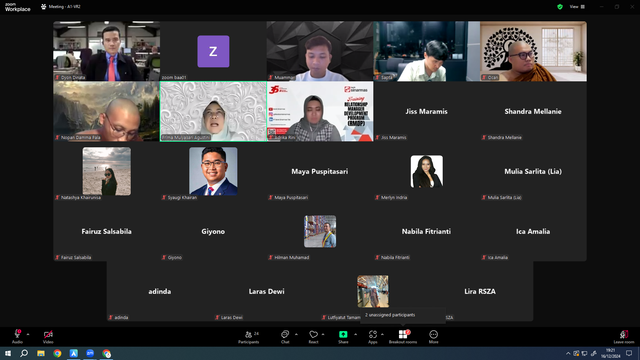Select Sapta's video tile
The image size is (640, 360).
point(426,51)
